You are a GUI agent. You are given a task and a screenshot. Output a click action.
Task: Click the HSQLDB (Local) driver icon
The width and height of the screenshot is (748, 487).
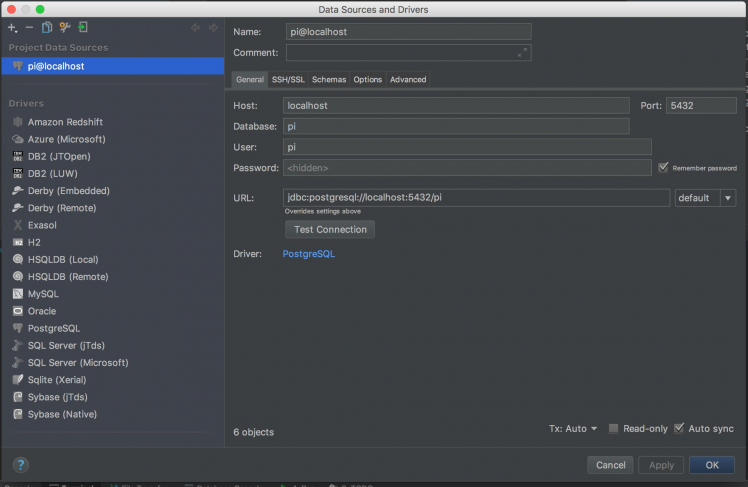click(18, 259)
